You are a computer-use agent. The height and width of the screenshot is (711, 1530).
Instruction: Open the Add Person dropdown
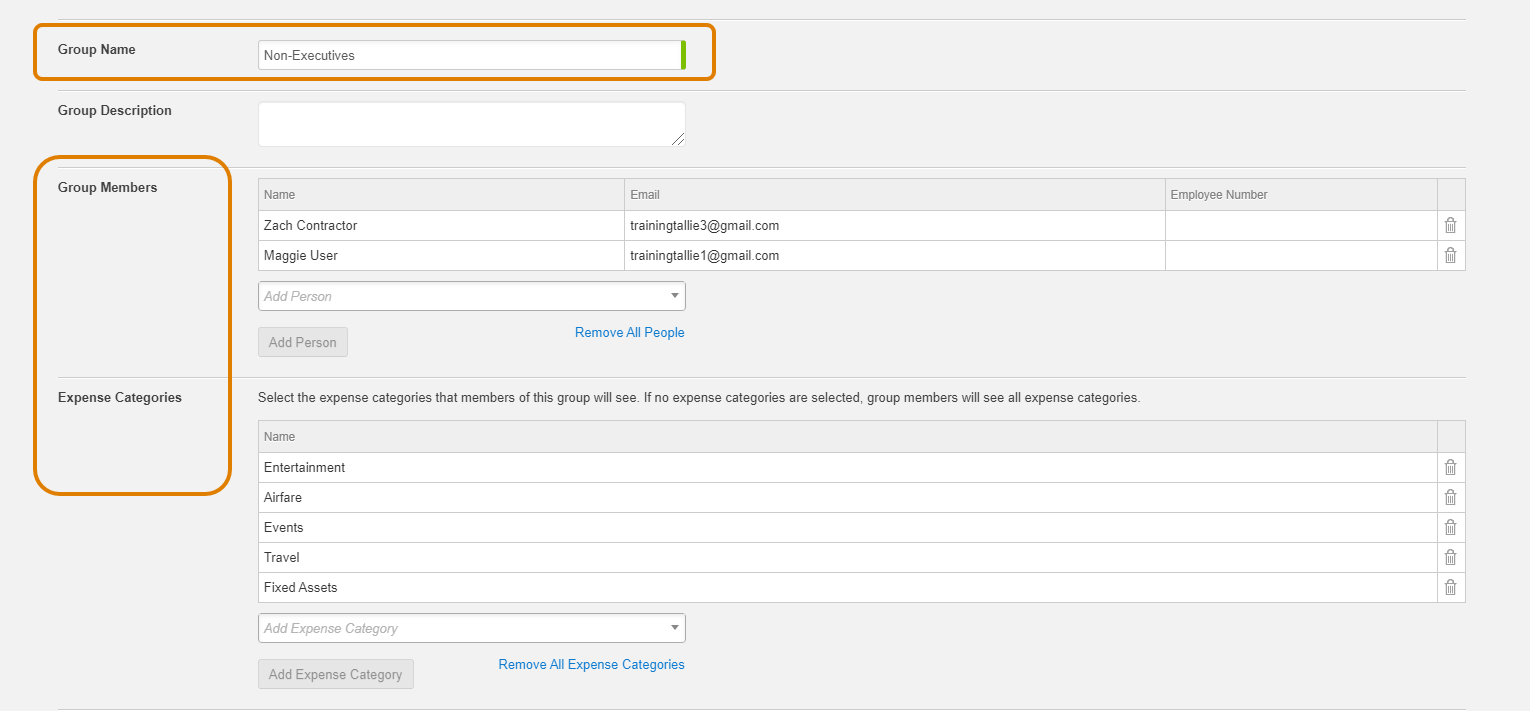pos(471,296)
